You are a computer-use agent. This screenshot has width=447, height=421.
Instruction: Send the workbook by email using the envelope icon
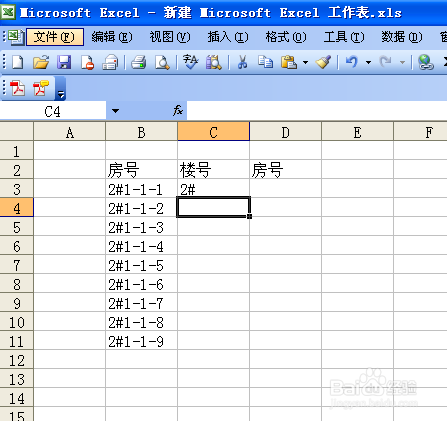[110, 62]
